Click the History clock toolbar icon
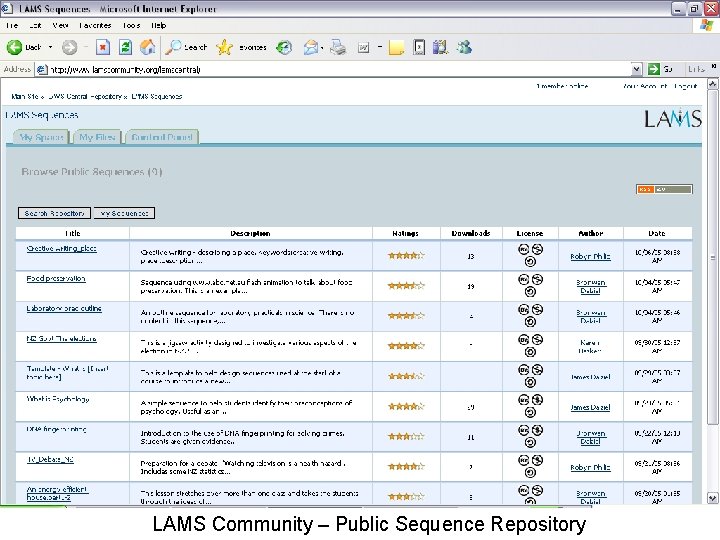Viewport: 720px width, 540px height. [285, 47]
